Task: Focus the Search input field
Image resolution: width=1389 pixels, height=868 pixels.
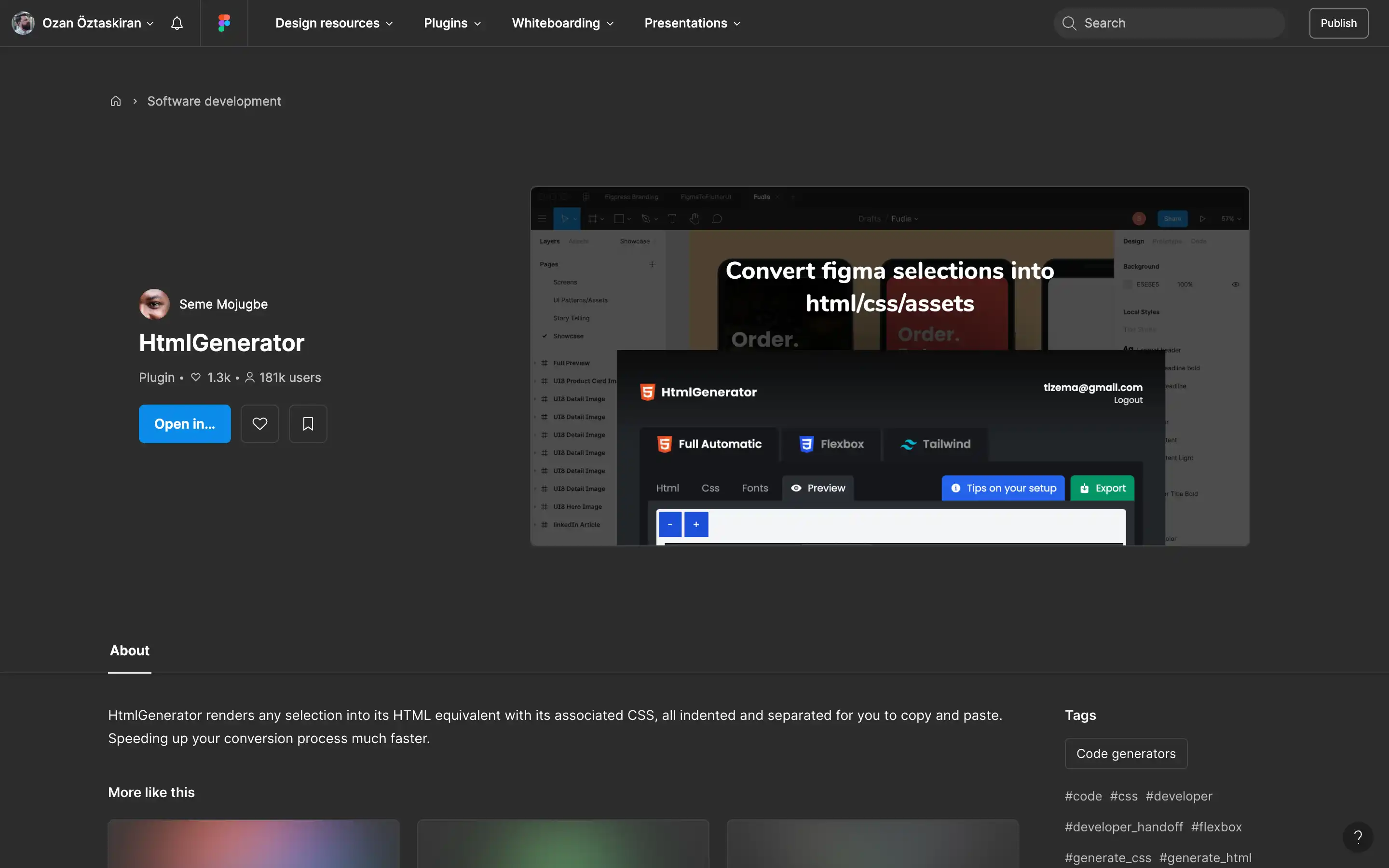Action: point(1169,23)
